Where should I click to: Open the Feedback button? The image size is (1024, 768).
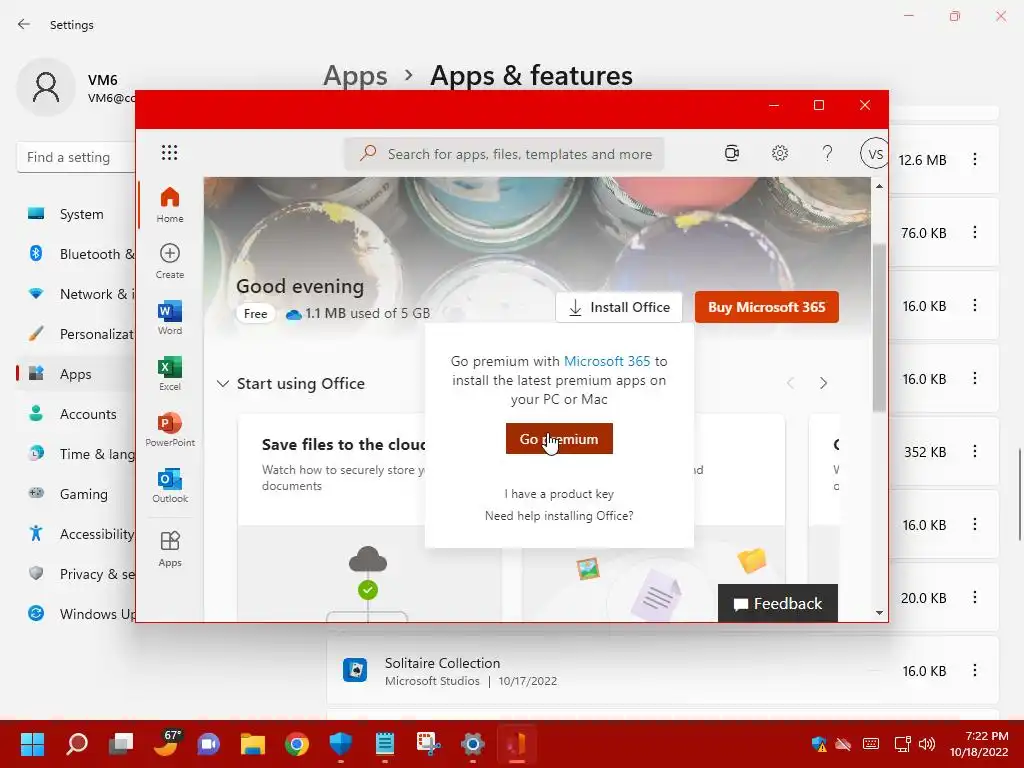[x=777, y=603]
